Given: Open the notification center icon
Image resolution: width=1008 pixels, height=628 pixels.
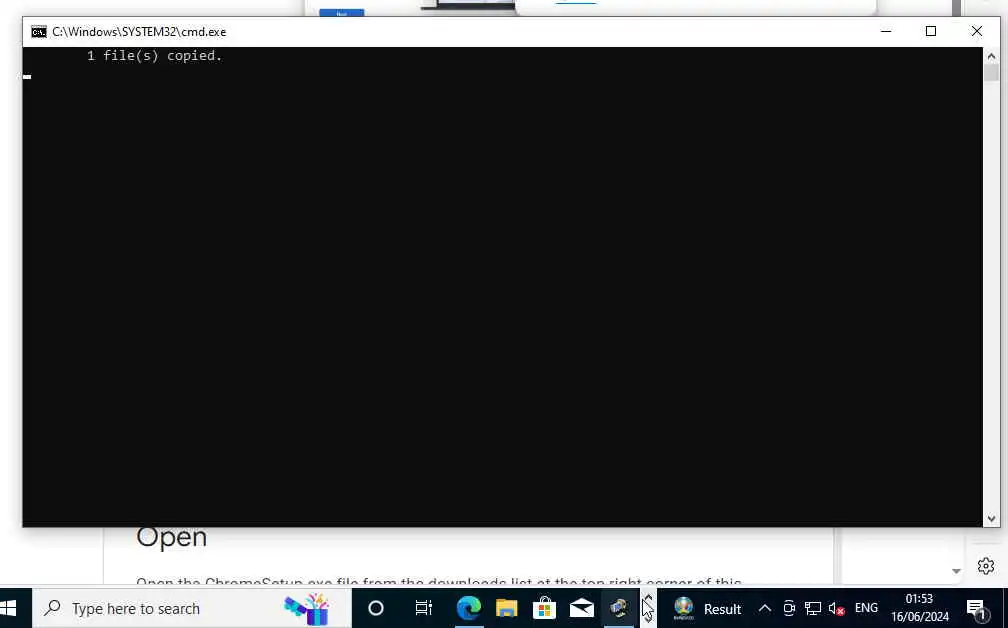Looking at the screenshot, I should click(x=976, y=608).
